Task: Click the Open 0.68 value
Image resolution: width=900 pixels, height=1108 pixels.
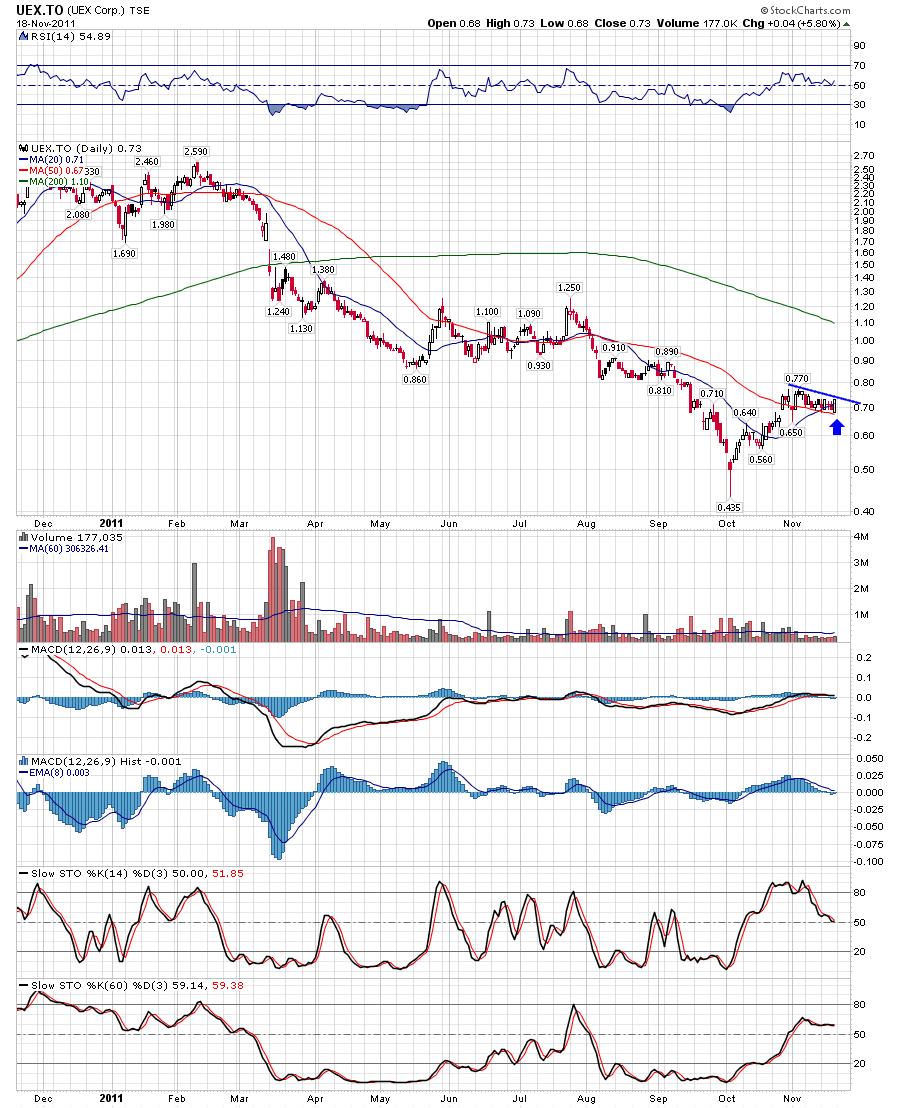Action: pos(454,23)
